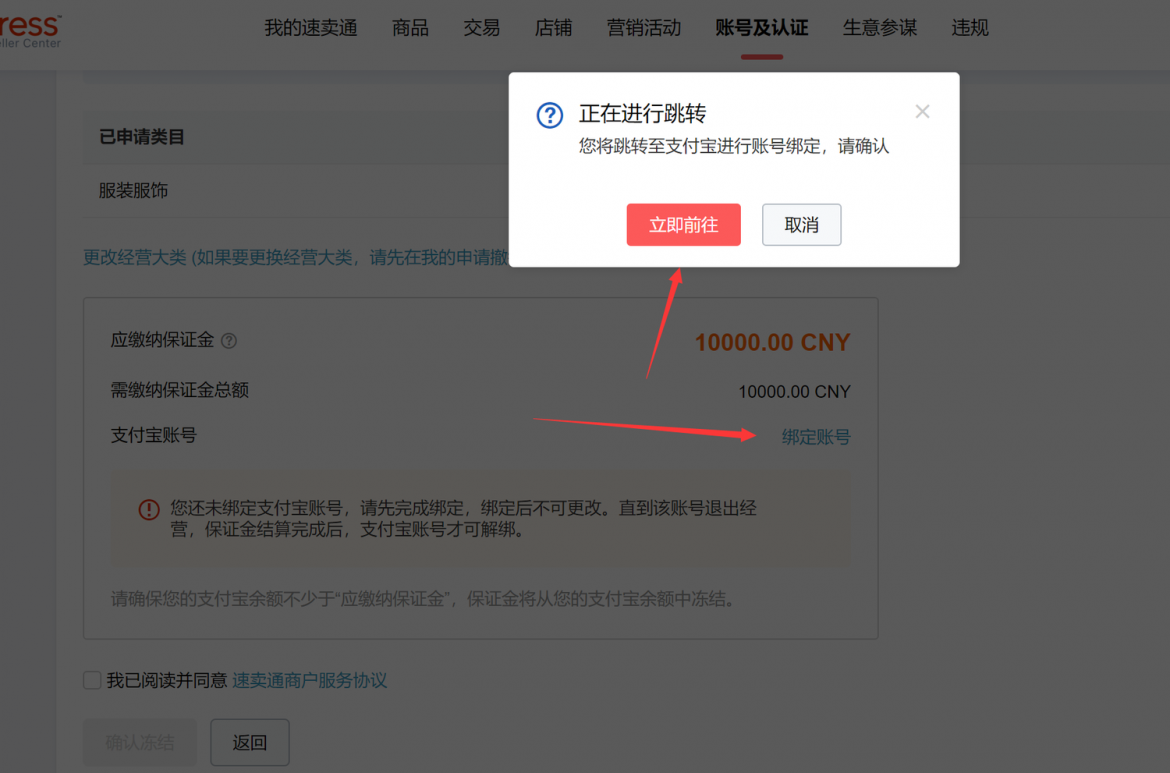Click the 账号及认证 navigation tab
The height and width of the screenshot is (773, 1170).
(761, 28)
